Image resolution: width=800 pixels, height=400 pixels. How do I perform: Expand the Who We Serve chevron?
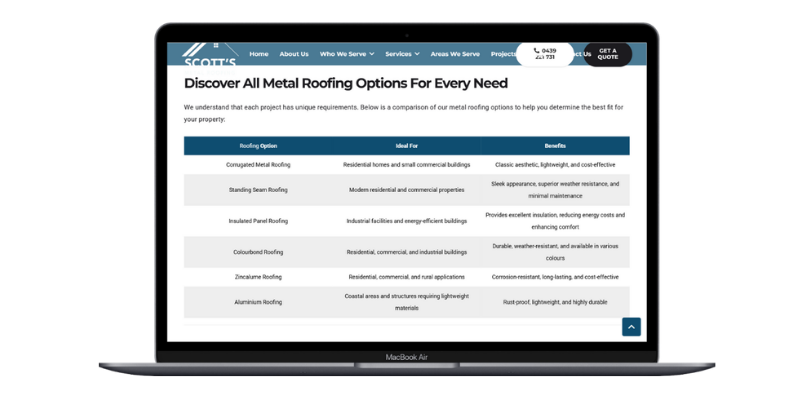click(371, 54)
